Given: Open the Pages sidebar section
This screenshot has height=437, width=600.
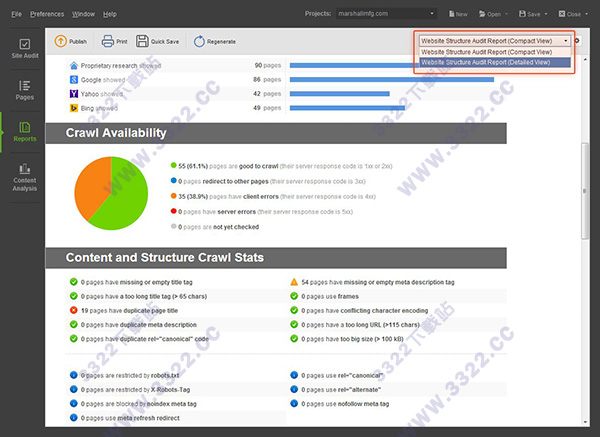Looking at the screenshot, I should 25,90.
